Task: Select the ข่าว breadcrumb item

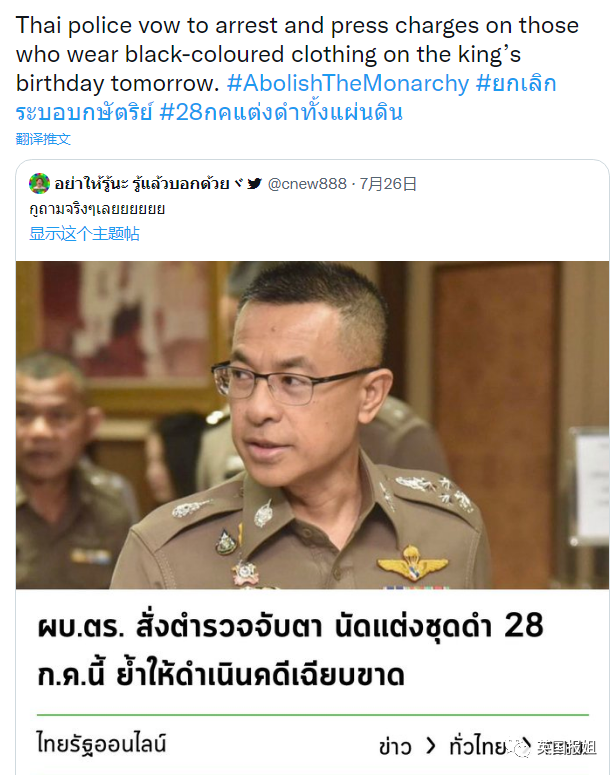Action: (x=395, y=746)
